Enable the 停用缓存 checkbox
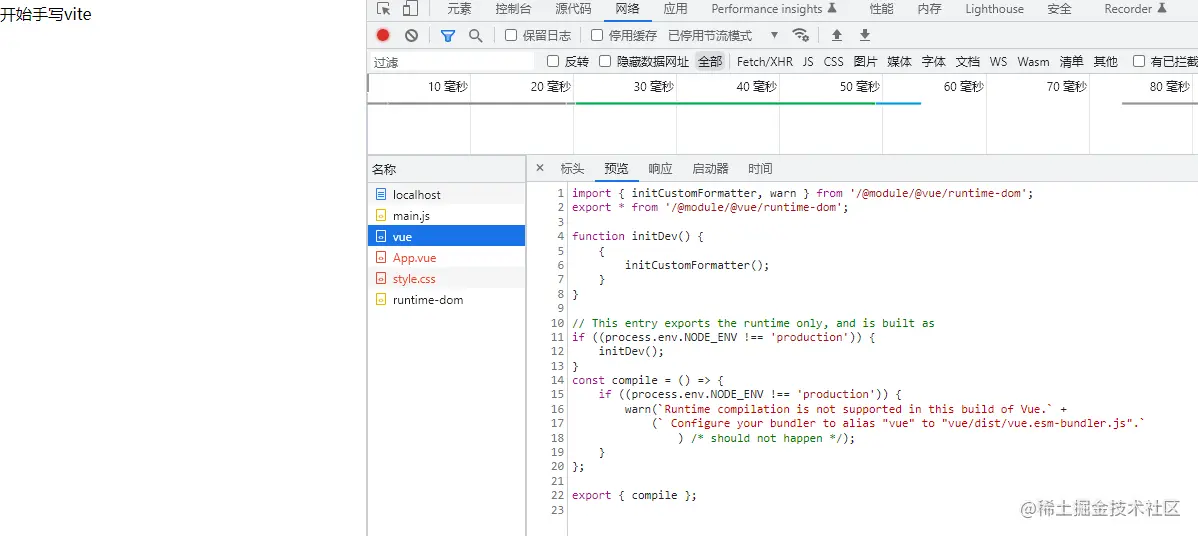Image resolution: width=1198 pixels, height=536 pixels. point(597,35)
